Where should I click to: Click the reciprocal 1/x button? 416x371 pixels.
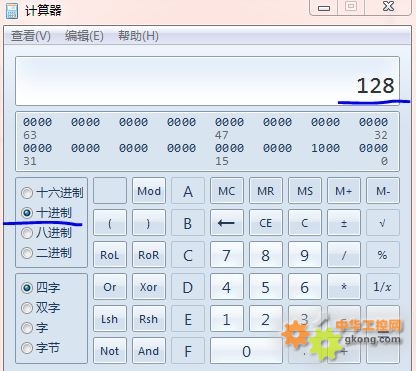coord(383,287)
